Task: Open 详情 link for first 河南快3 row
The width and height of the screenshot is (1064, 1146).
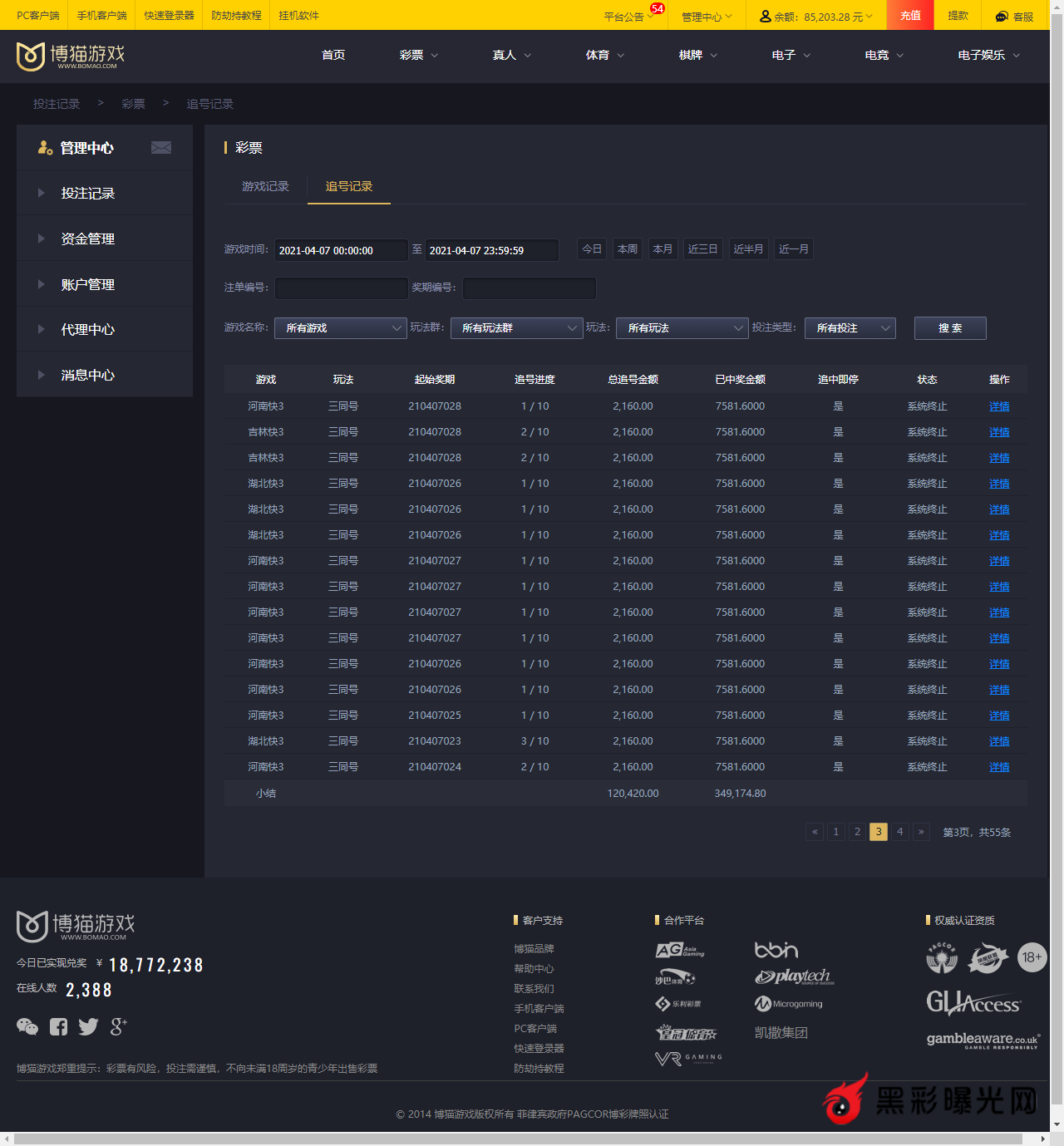Action: click(x=999, y=406)
